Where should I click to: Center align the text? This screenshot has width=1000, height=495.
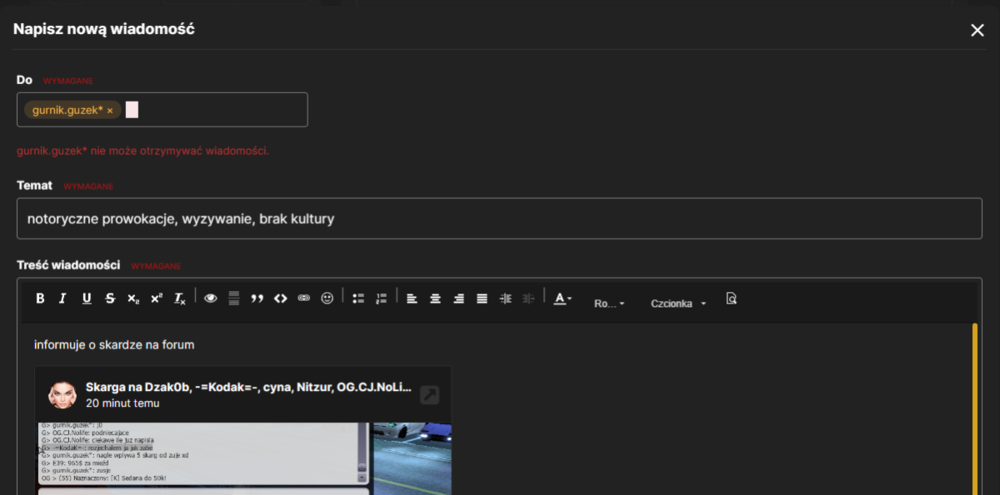pyautogui.click(x=436, y=299)
